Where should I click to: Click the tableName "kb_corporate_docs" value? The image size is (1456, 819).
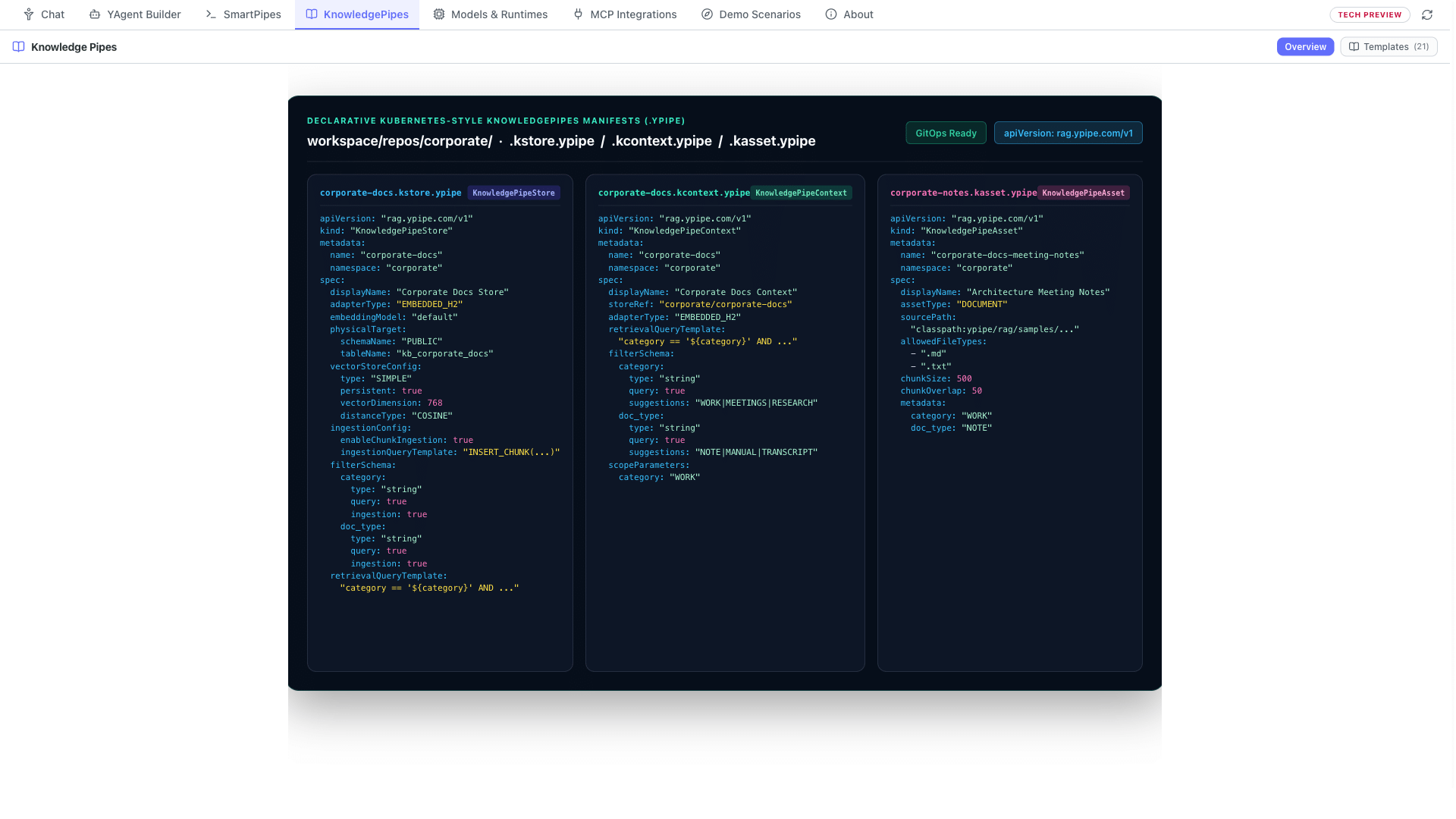[444, 354]
